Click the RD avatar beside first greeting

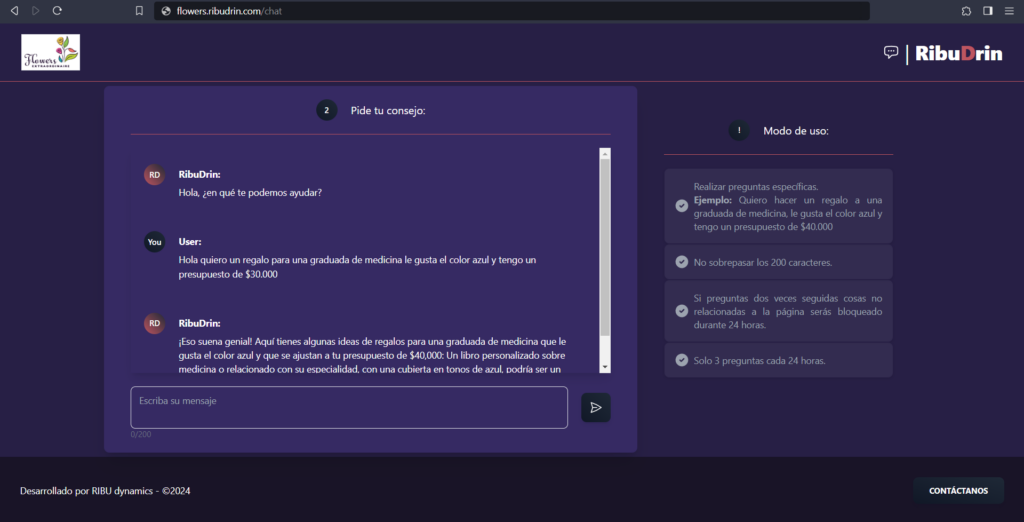[x=154, y=175]
